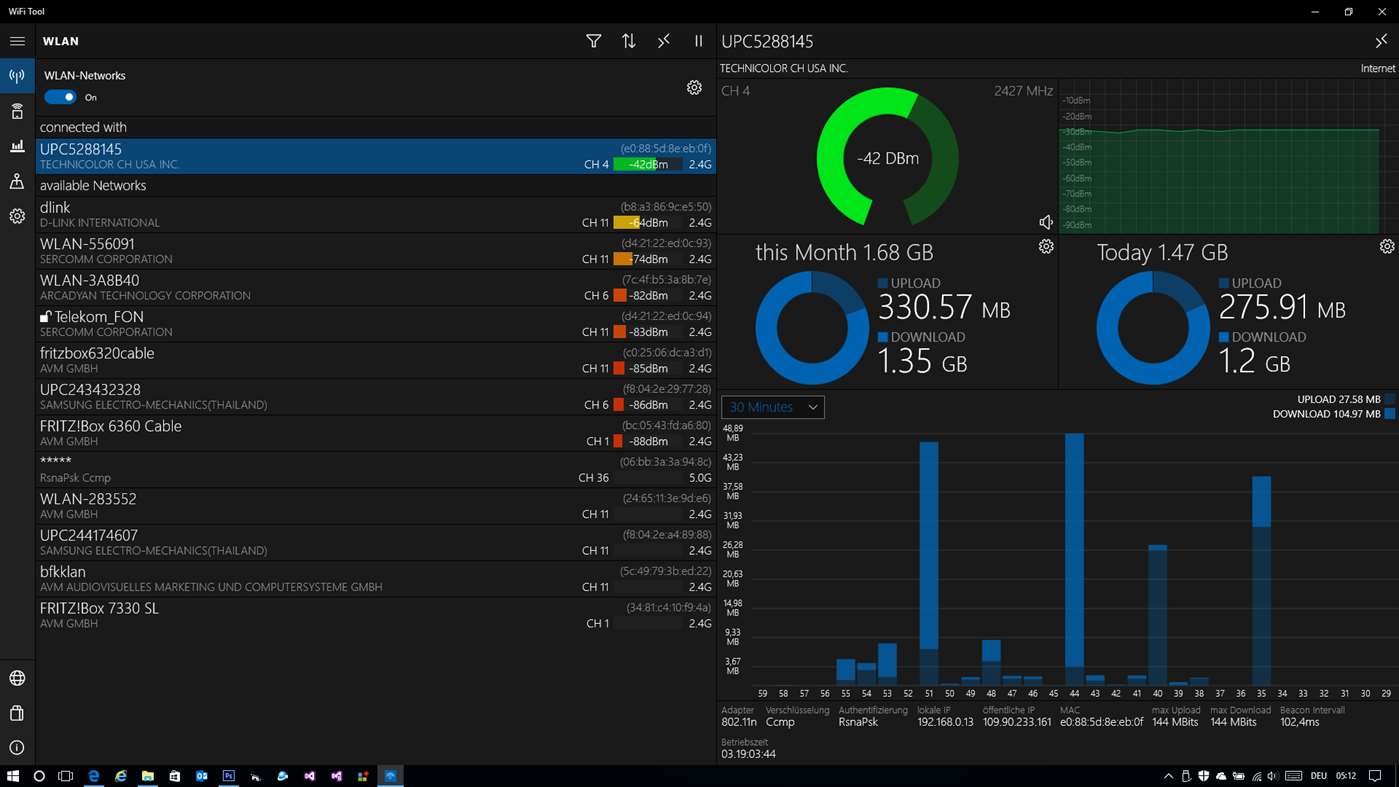Open the Today usage settings gear

point(1387,246)
